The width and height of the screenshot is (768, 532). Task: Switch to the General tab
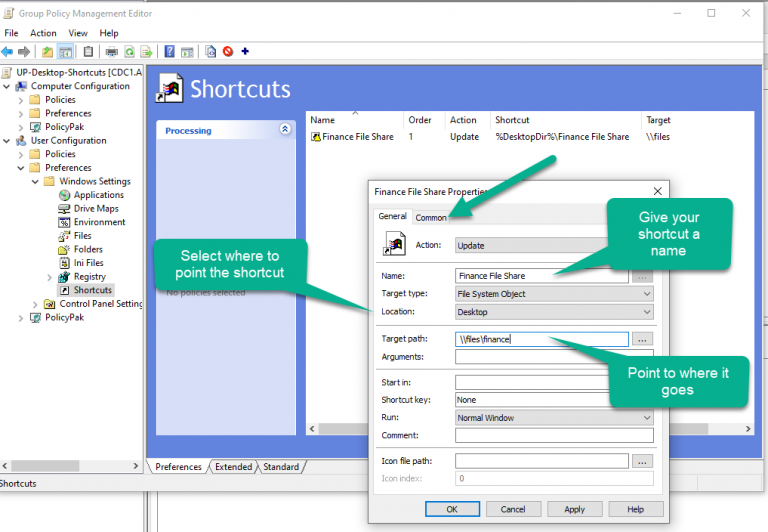coord(392,216)
